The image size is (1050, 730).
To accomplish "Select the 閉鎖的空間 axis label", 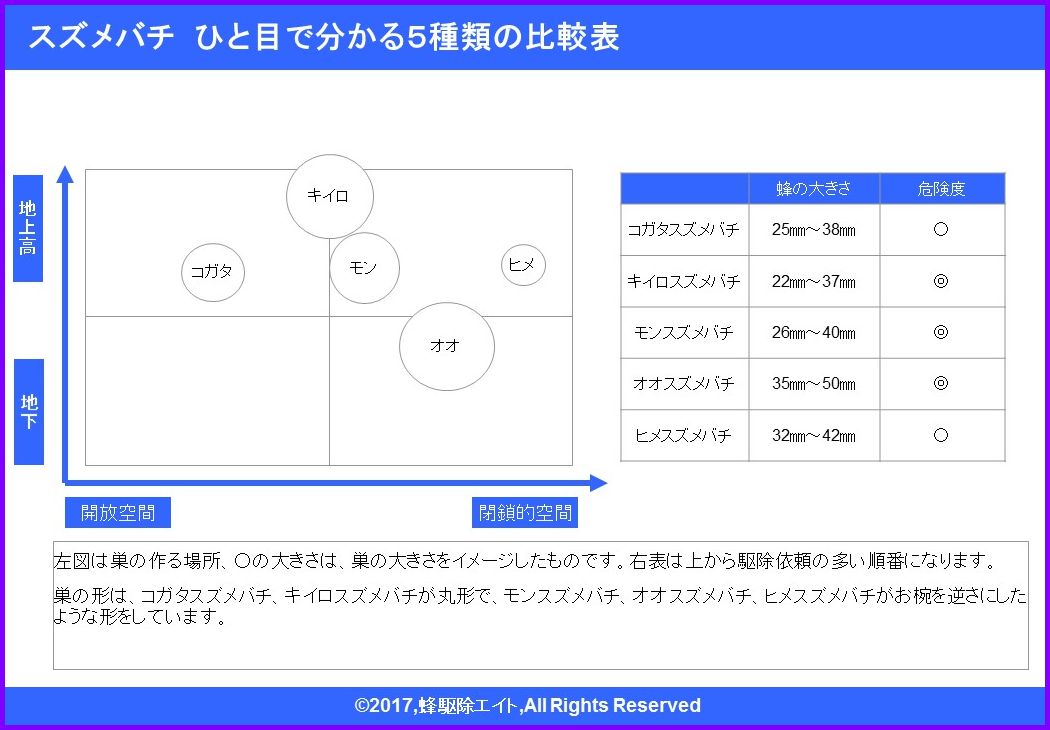I will pos(525,513).
